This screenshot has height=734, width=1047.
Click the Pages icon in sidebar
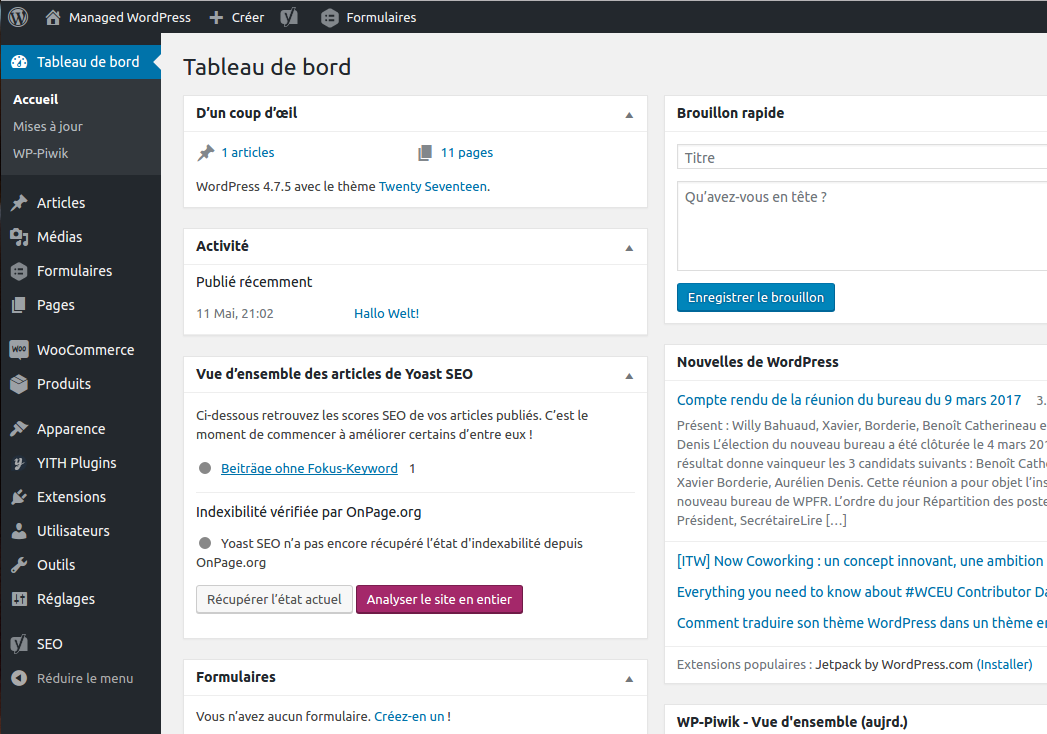(19, 305)
